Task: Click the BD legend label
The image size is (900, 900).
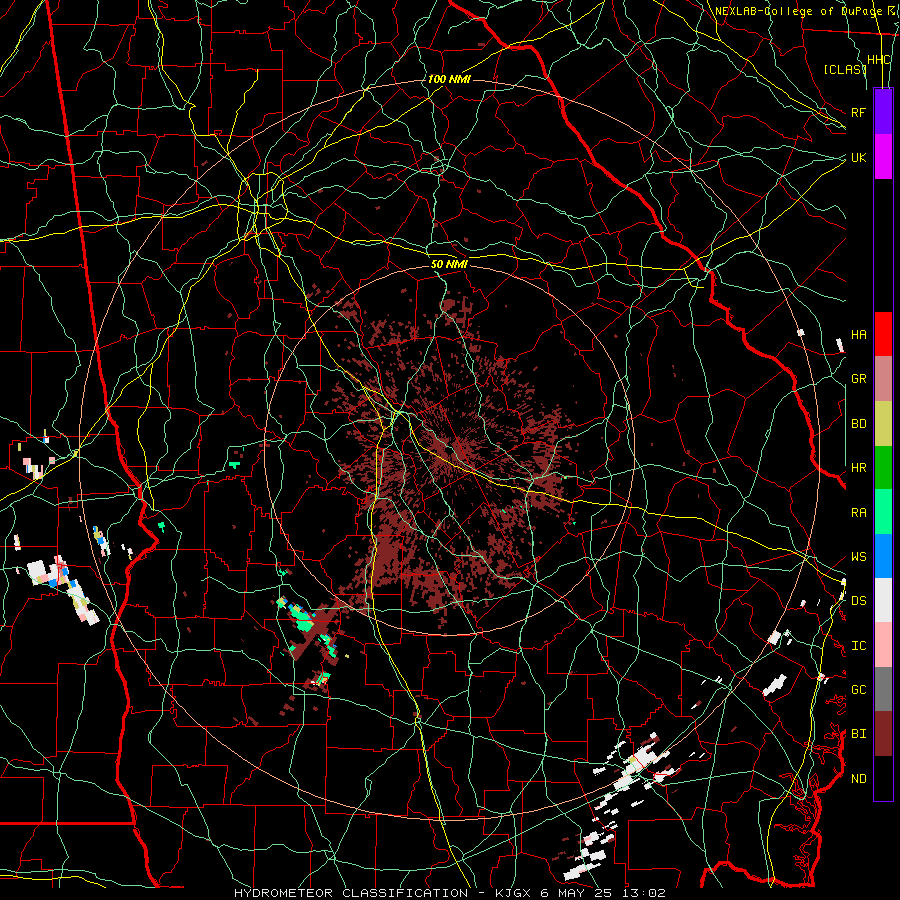Action: click(858, 424)
